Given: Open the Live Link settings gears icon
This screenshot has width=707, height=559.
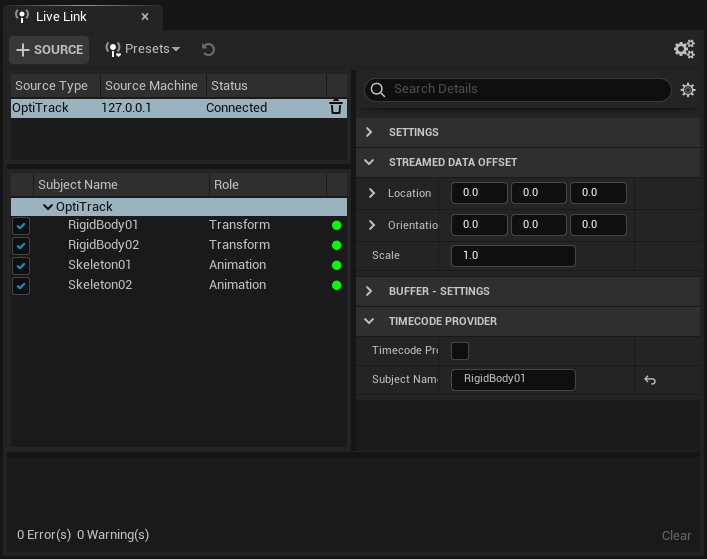Looking at the screenshot, I should tap(684, 49).
